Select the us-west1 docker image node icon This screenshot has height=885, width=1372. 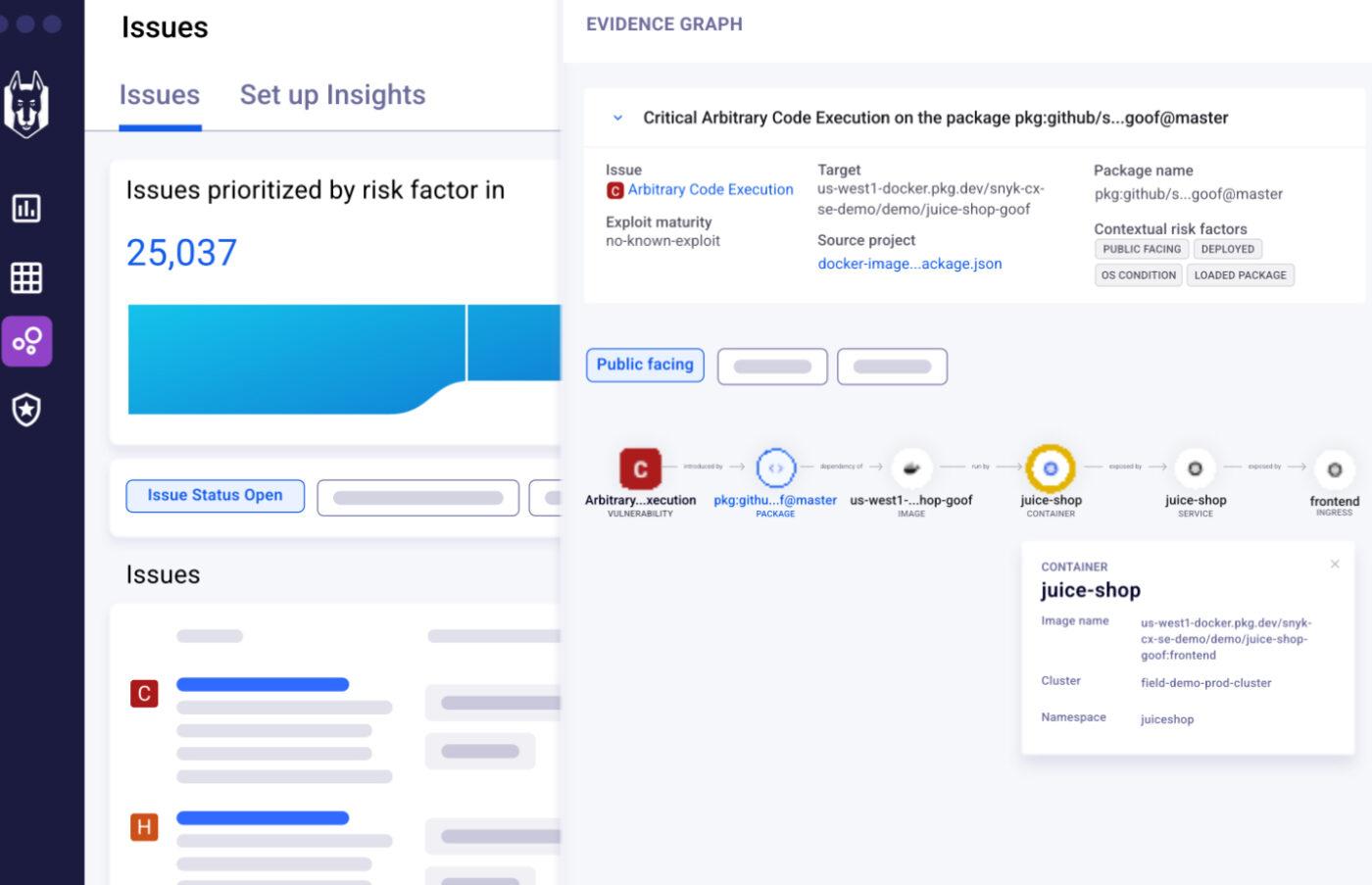point(911,468)
